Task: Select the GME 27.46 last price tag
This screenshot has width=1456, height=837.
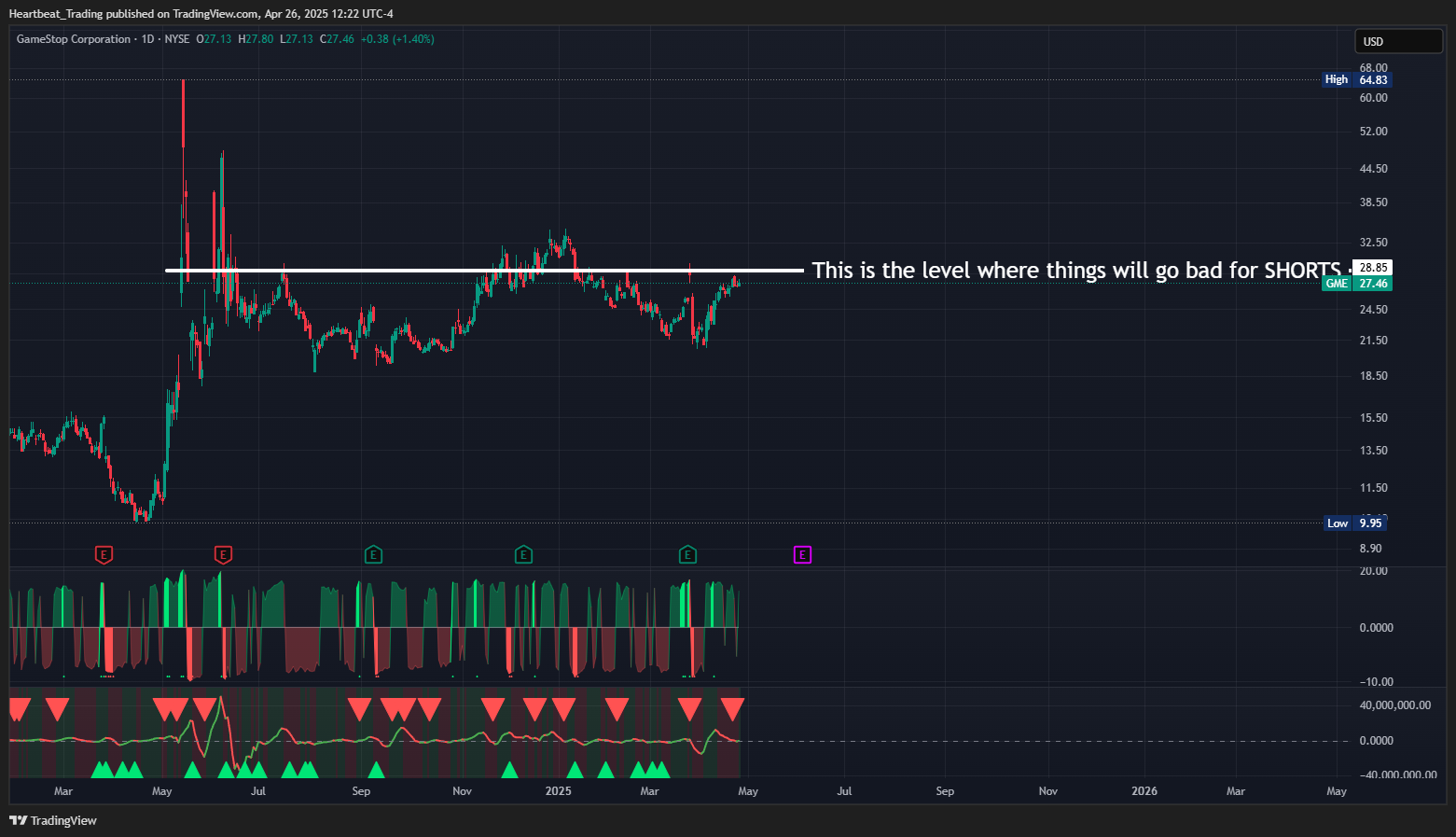Action: pyautogui.click(x=1357, y=284)
